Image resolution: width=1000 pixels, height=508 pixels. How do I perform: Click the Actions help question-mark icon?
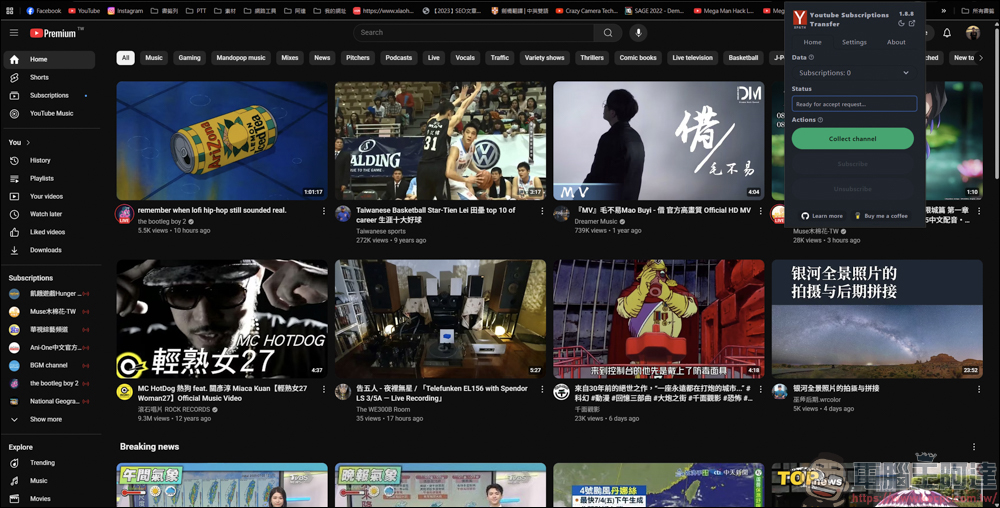[820, 120]
